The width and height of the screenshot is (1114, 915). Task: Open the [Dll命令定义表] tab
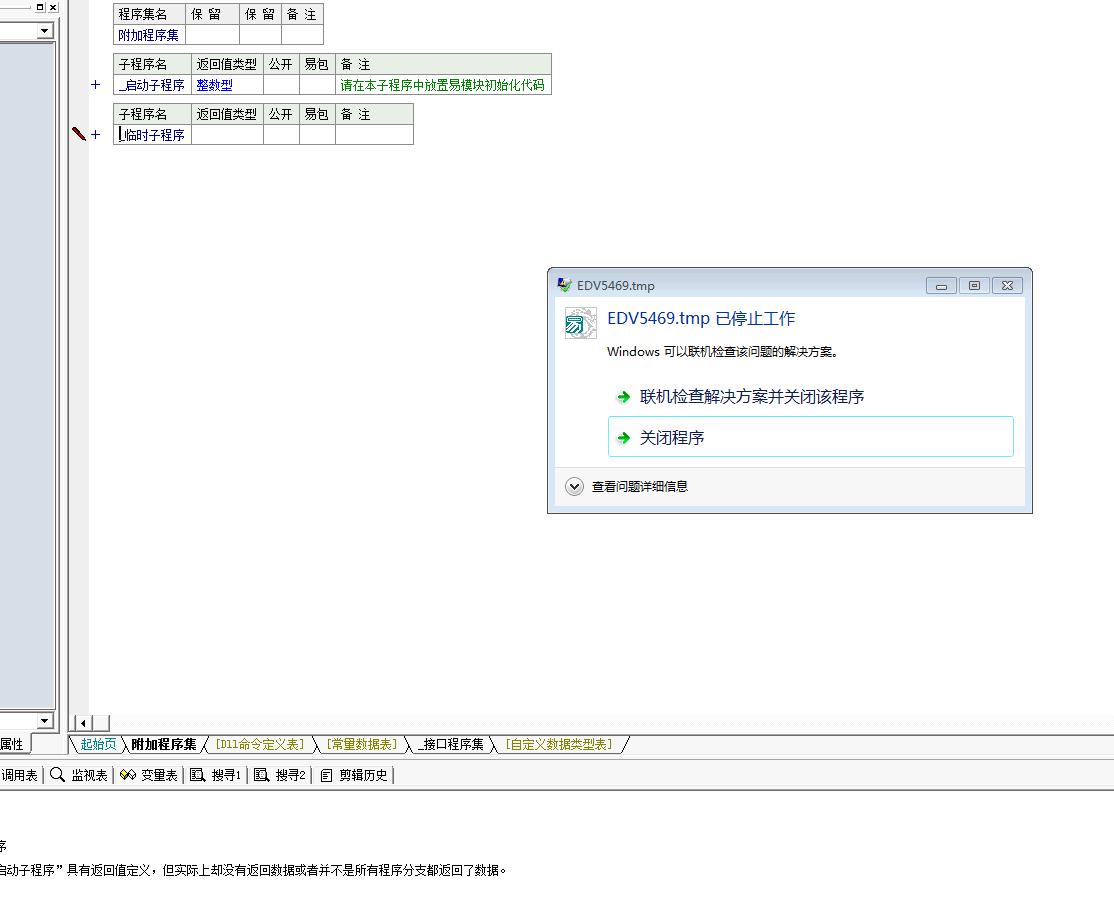coord(259,744)
